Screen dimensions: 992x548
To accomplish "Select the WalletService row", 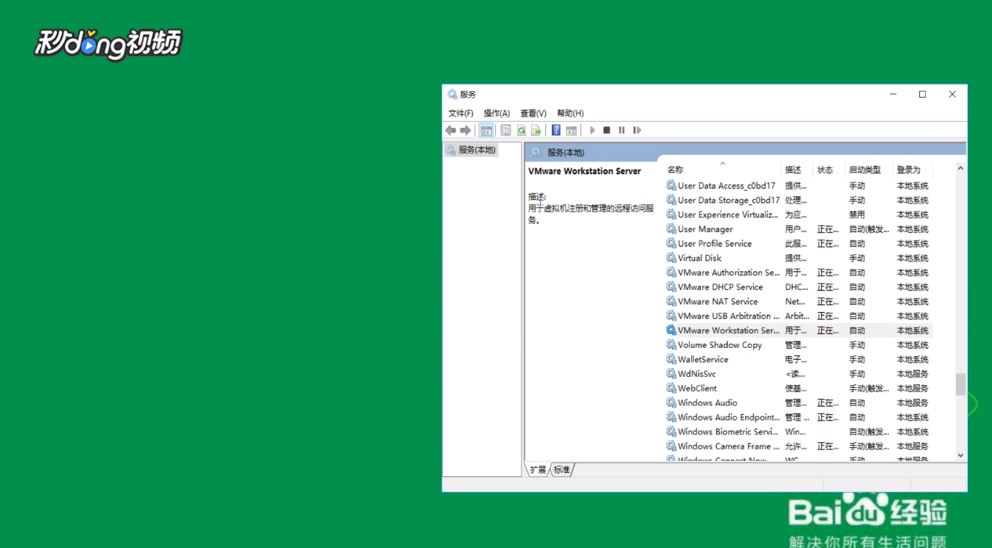I will tap(798, 359).
